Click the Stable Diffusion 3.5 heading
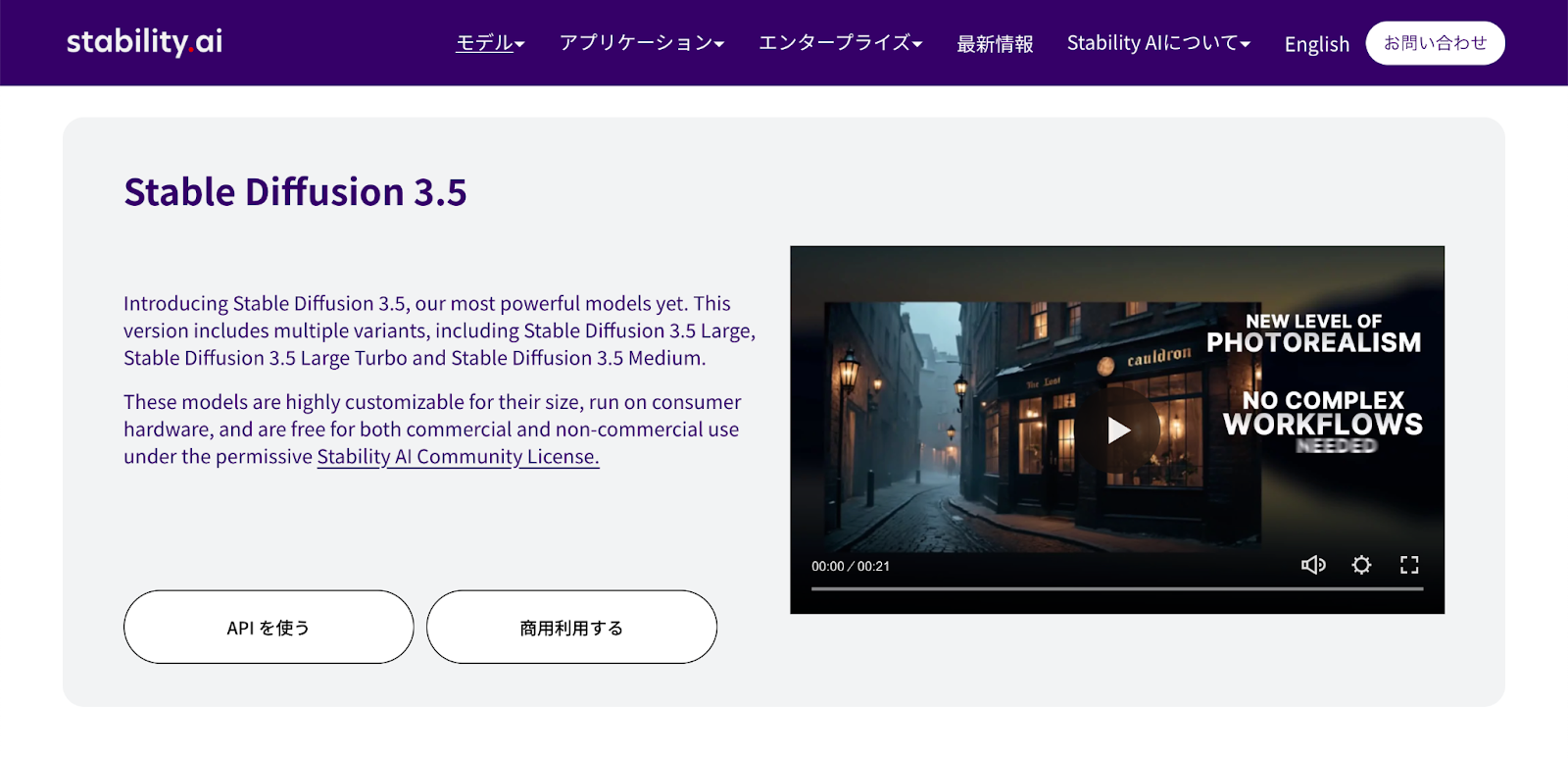 [295, 192]
